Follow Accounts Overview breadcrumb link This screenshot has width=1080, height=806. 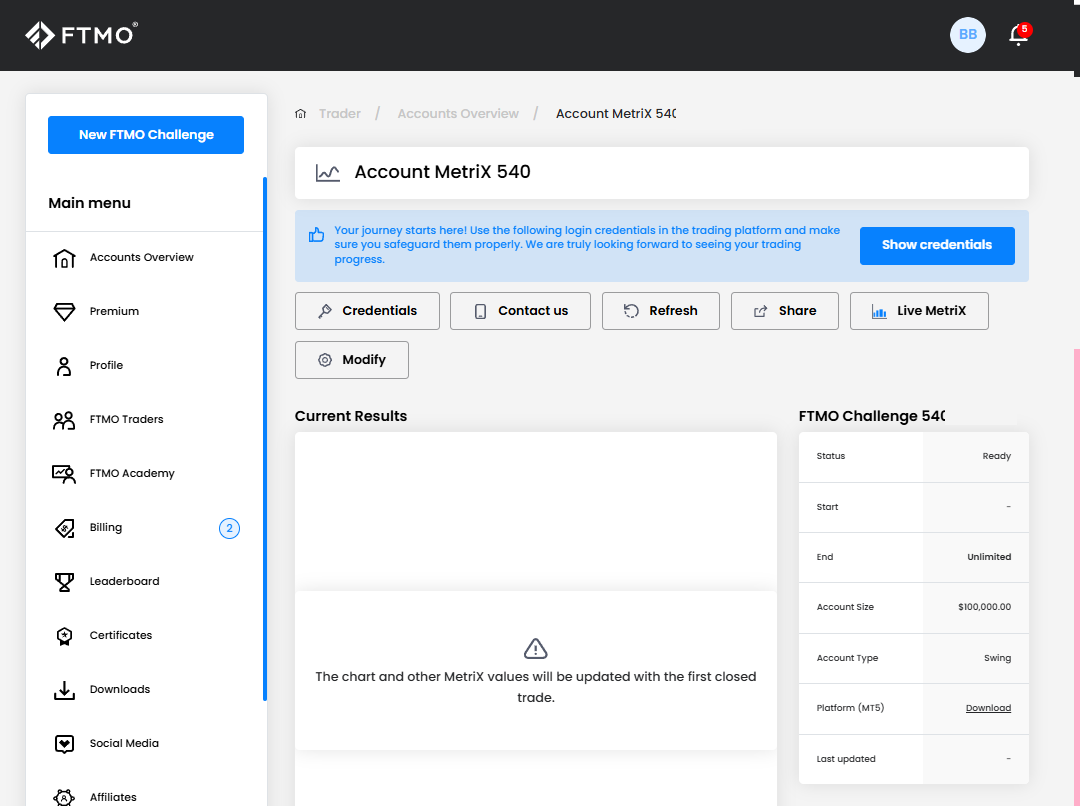pos(458,114)
